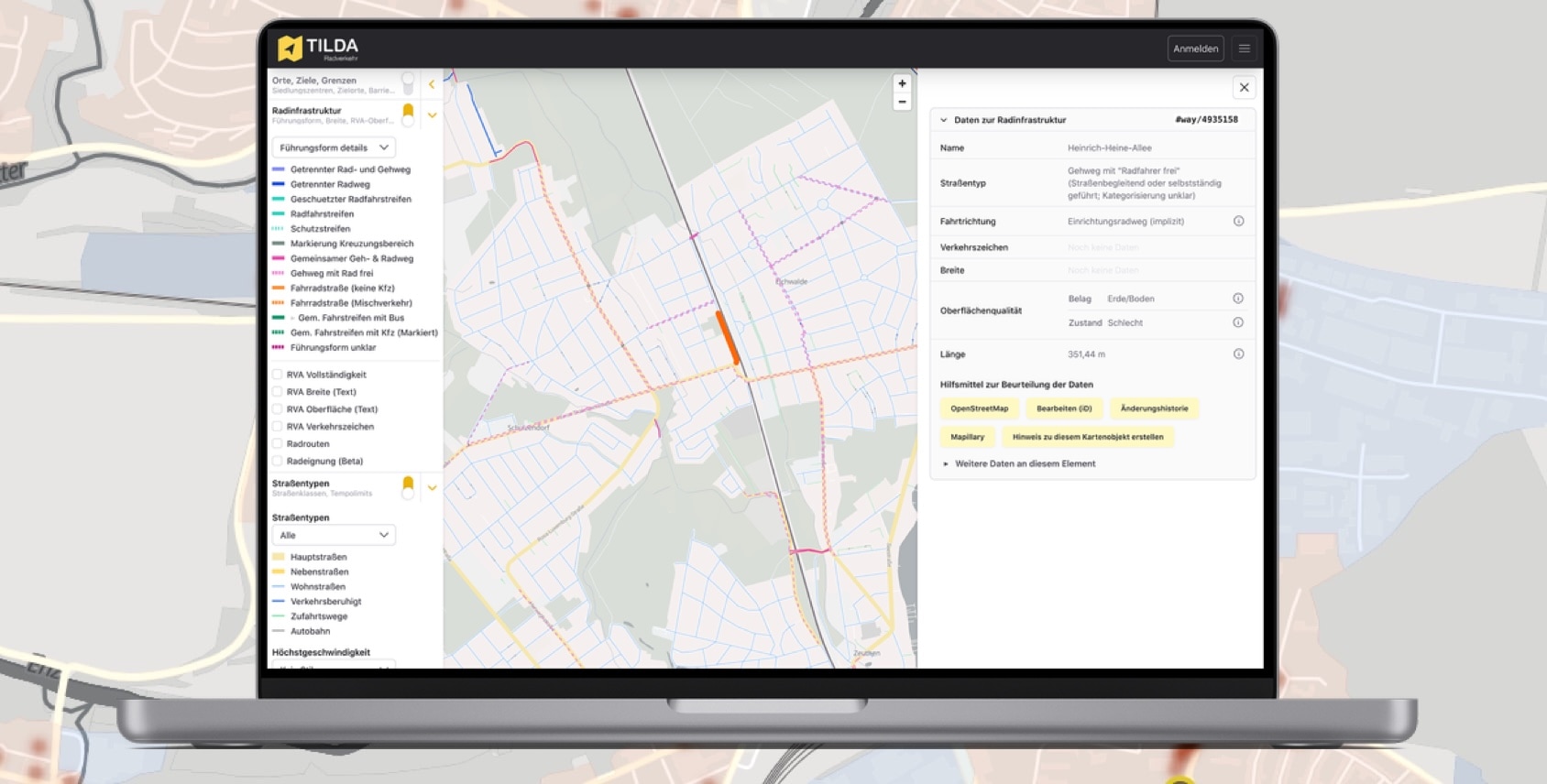Viewport: 1547px width, 784px height.
Task: Show info for Fahrtrichtung row
Action: click(1238, 222)
